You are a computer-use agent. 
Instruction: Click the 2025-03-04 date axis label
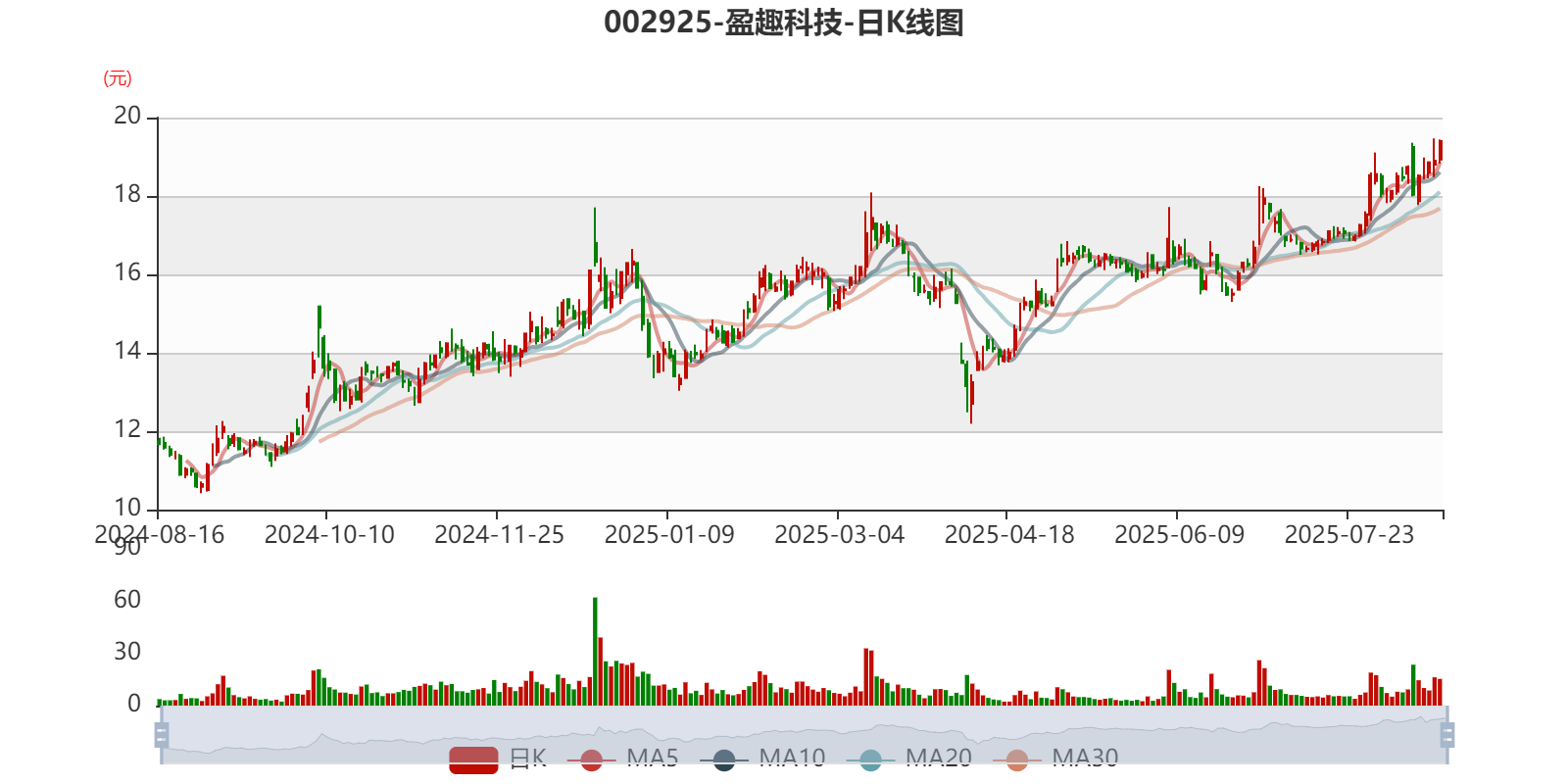click(x=839, y=534)
